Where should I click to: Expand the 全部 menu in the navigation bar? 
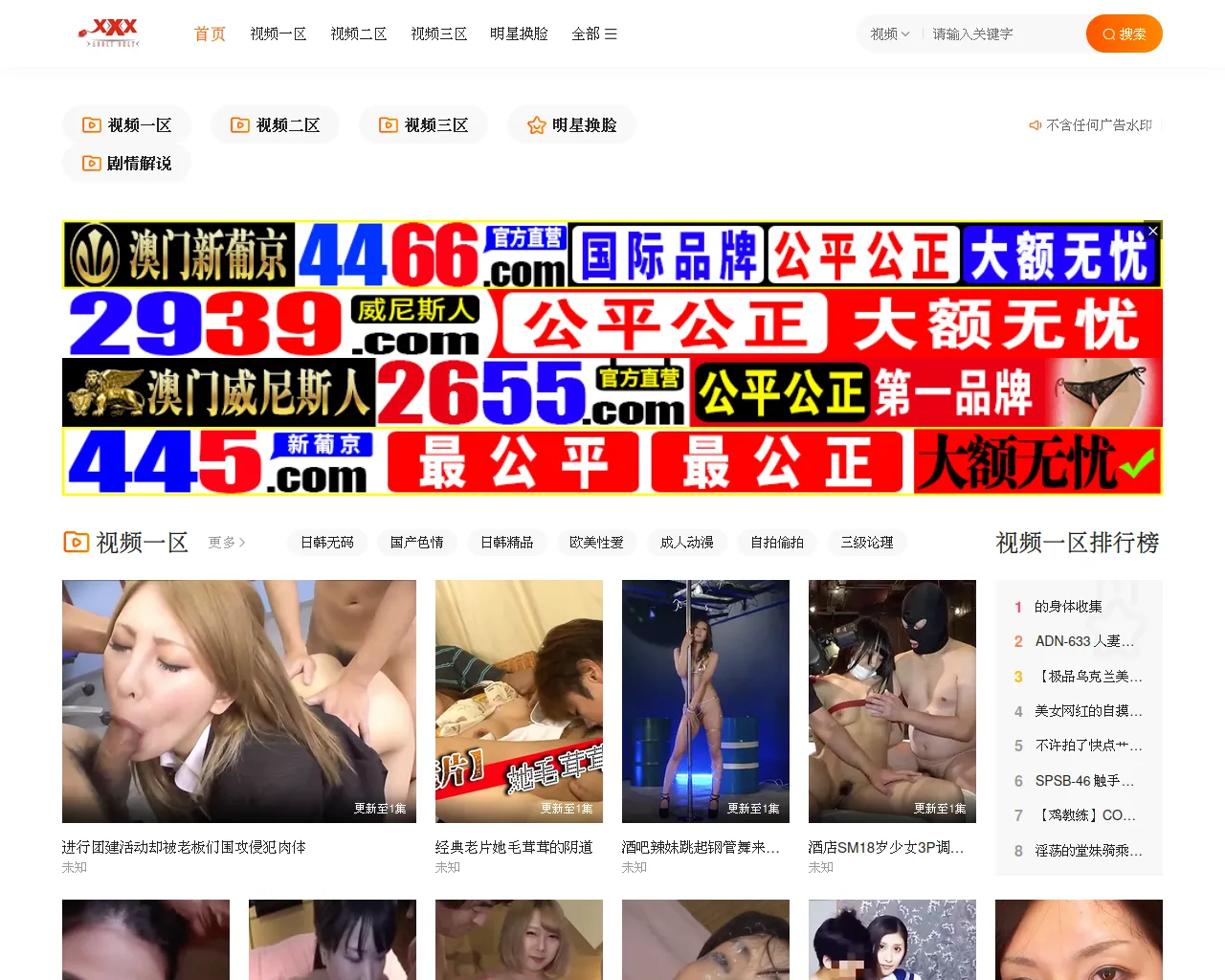(x=594, y=34)
